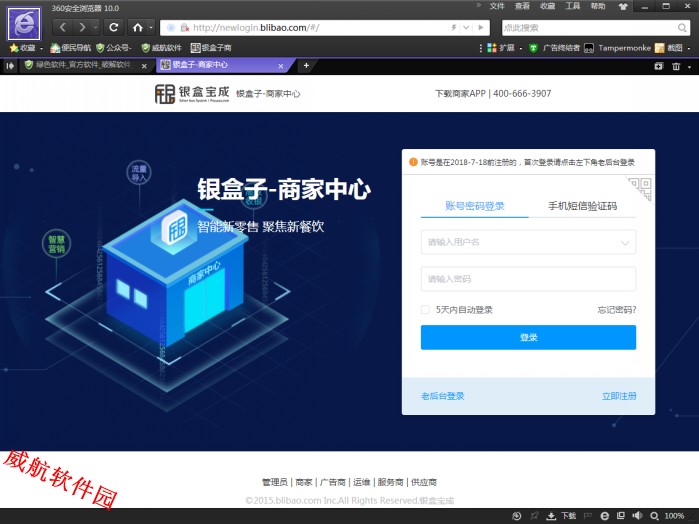
Task: Click the 运维 footer link
Action: click(x=362, y=482)
